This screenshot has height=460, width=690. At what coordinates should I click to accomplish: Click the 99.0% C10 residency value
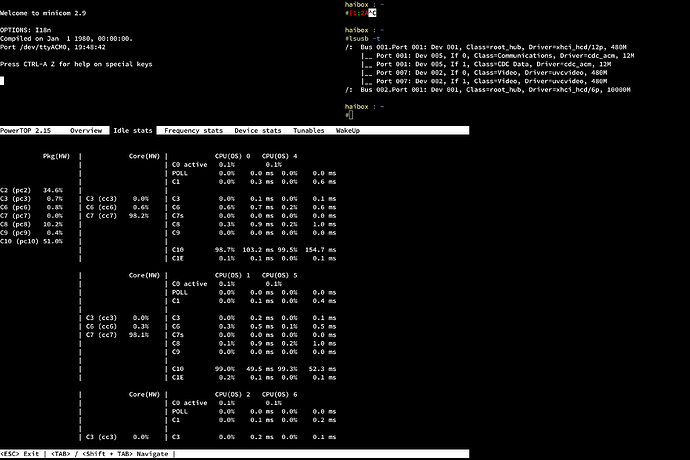[x=225, y=369]
